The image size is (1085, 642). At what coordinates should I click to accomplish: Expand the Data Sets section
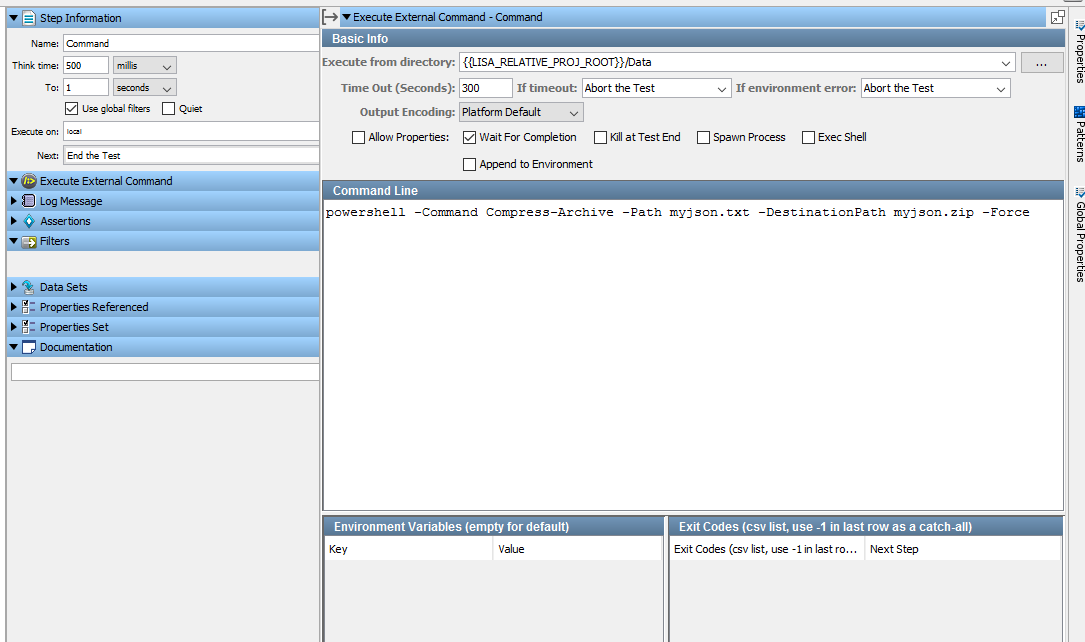[13, 287]
